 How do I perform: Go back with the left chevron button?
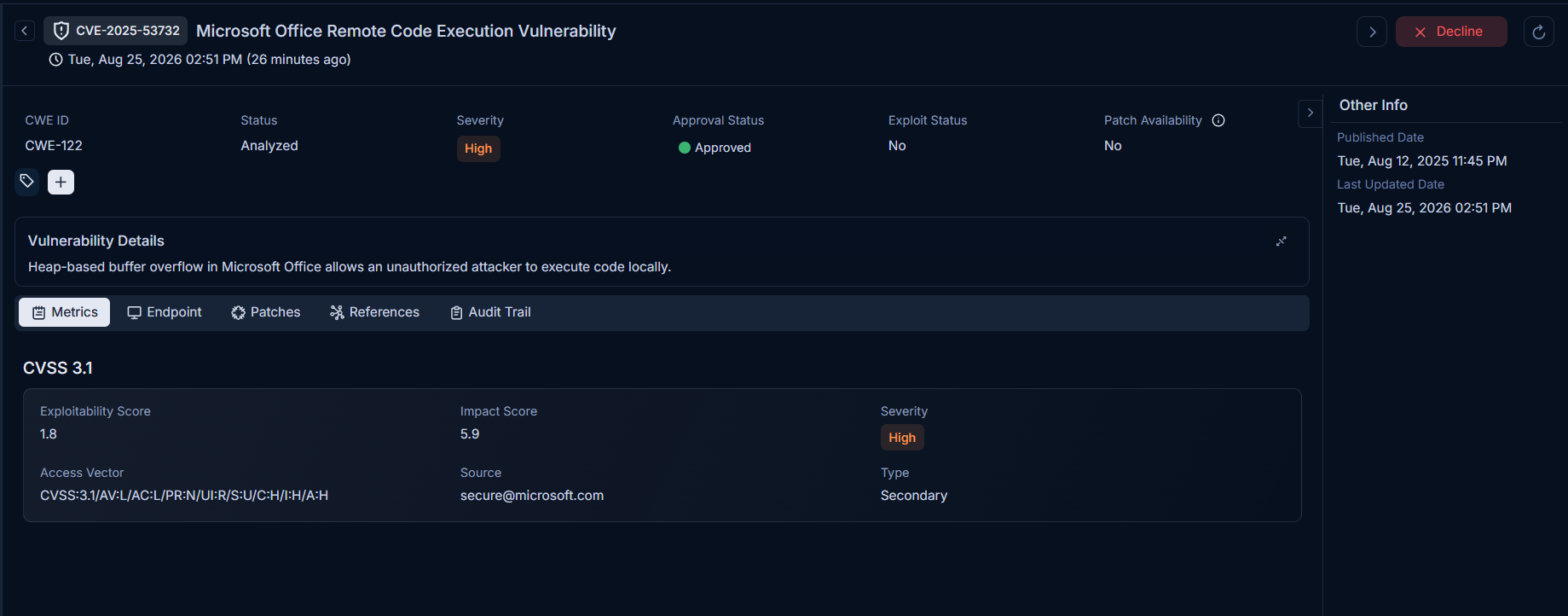[x=25, y=31]
